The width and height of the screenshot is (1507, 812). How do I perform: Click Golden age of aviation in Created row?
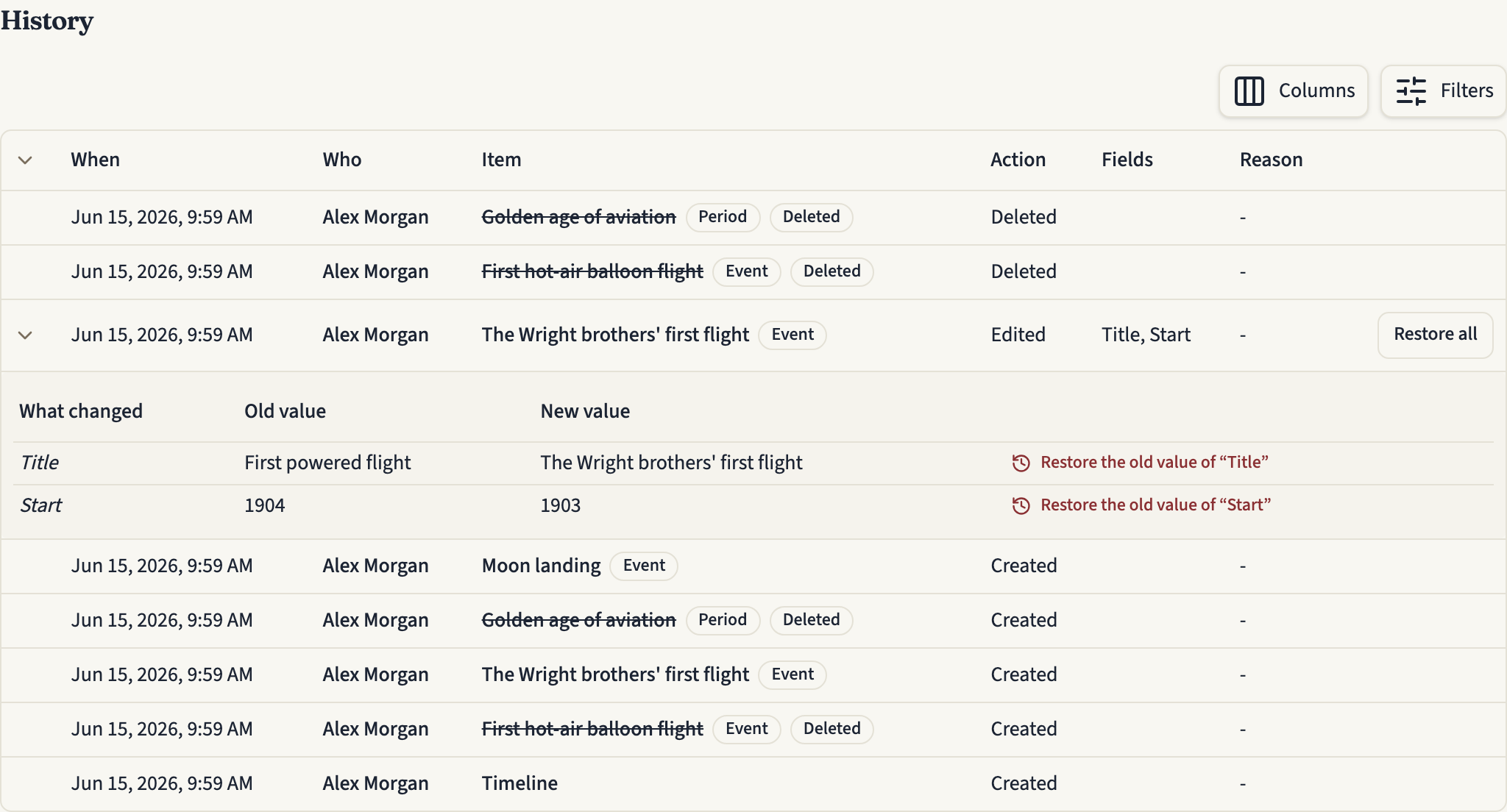(578, 620)
